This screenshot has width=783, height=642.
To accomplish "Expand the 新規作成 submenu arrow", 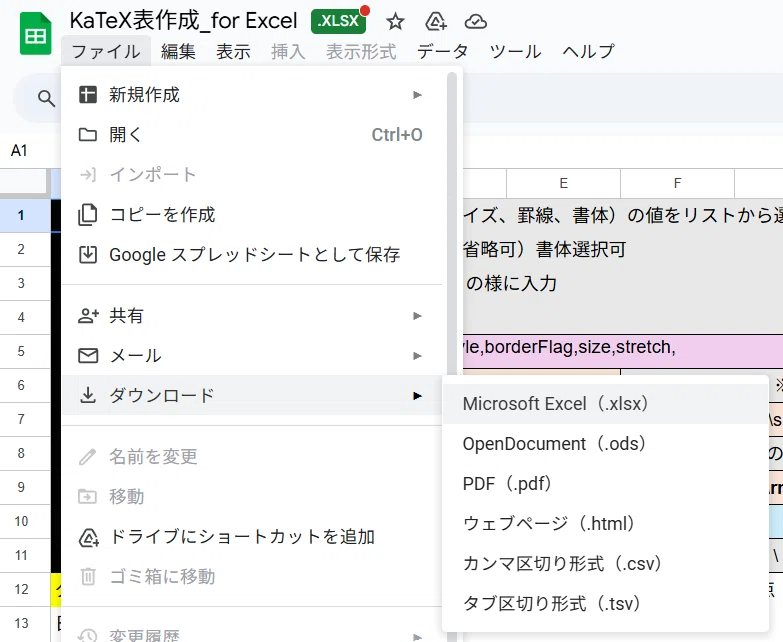I will [417, 95].
